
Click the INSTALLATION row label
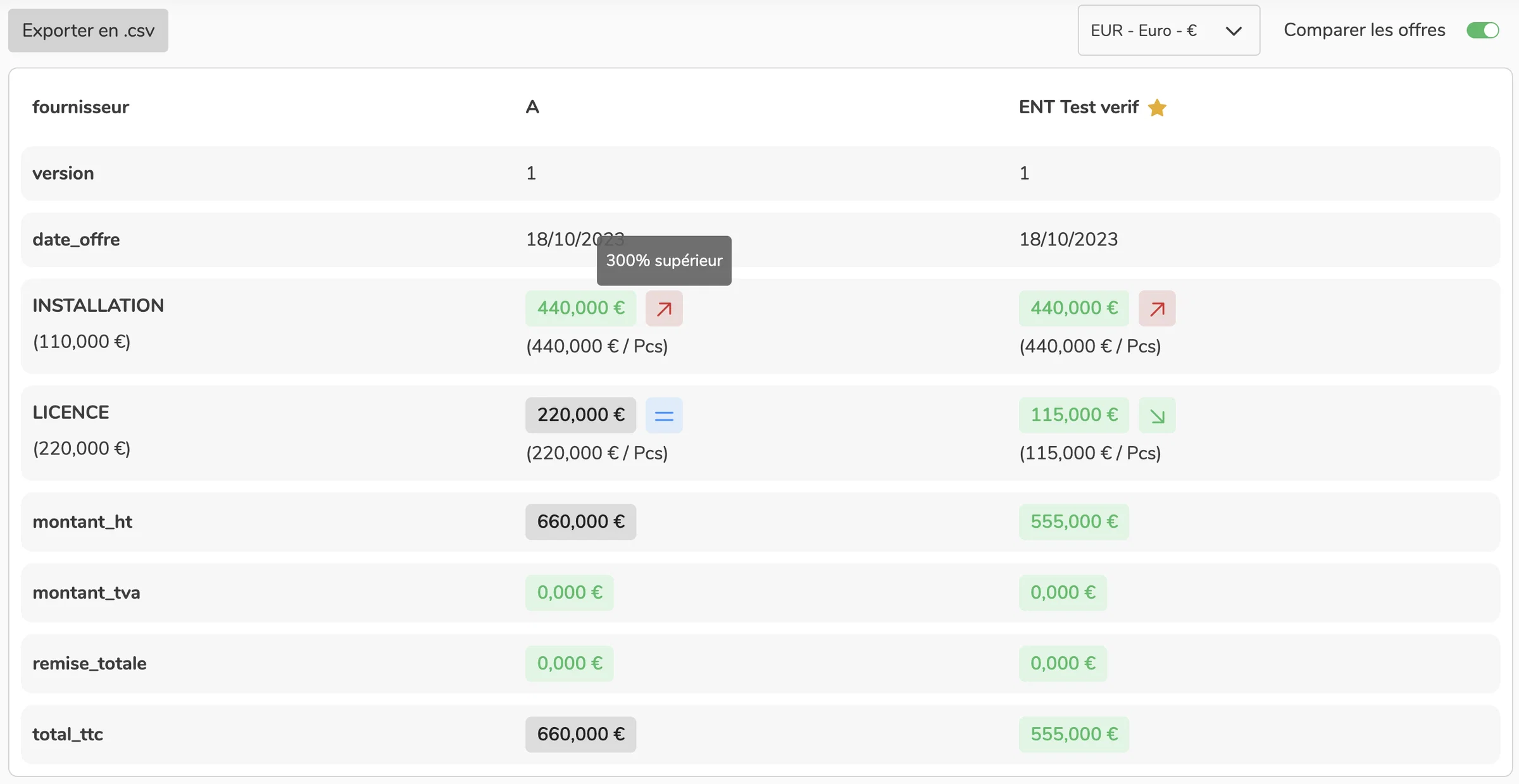[98, 306]
